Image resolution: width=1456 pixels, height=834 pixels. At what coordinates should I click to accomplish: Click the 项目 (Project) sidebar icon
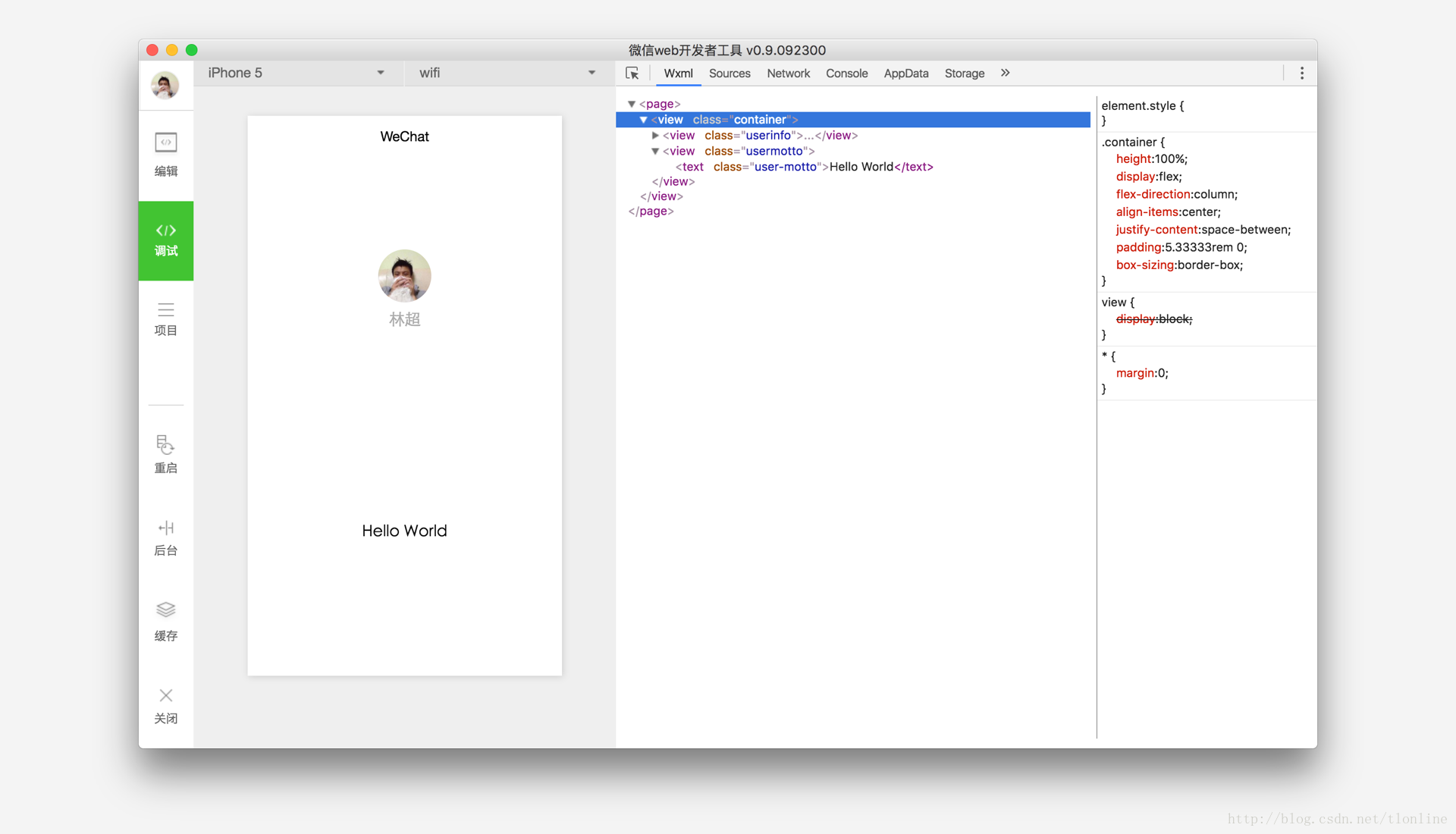pyautogui.click(x=164, y=320)
